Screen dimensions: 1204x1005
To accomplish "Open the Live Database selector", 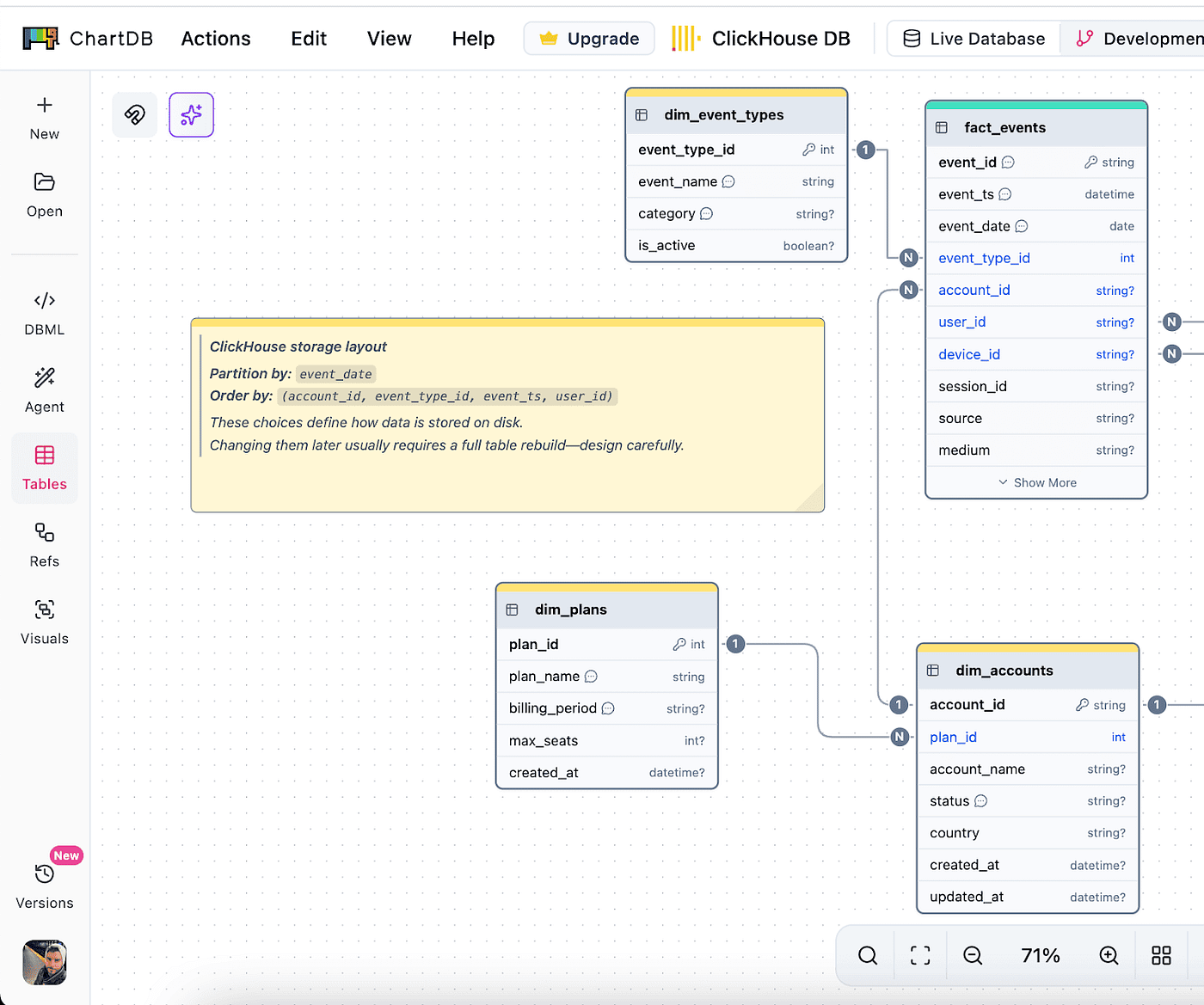I will pos(974,39).
